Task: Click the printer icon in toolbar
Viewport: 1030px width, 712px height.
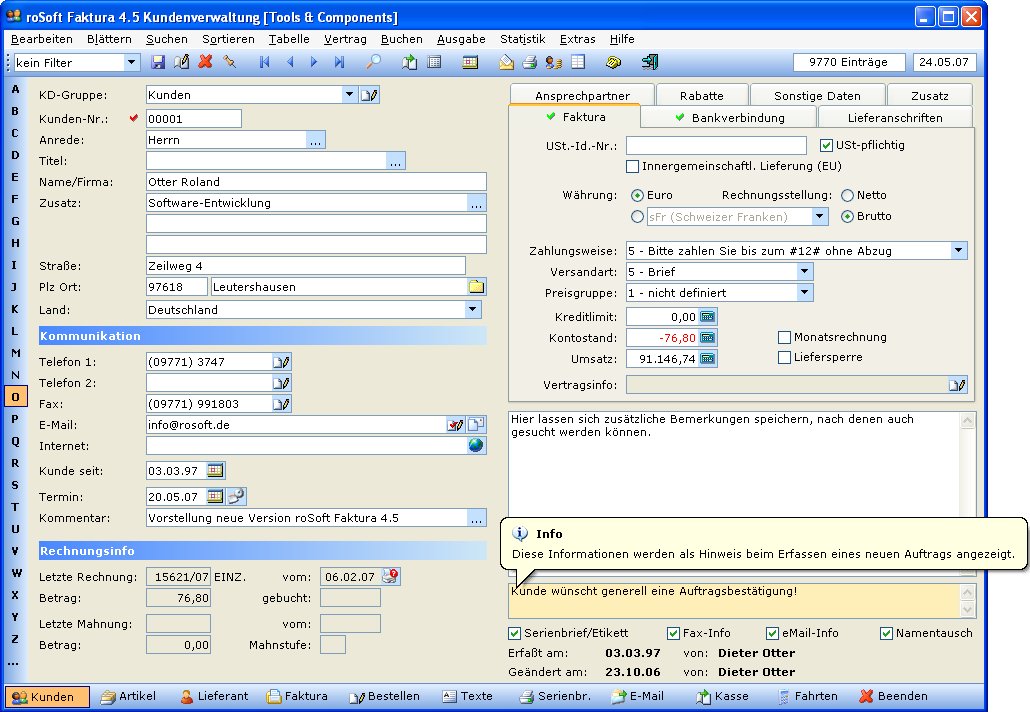Action: pyautogui.click(x=530, y=62)
